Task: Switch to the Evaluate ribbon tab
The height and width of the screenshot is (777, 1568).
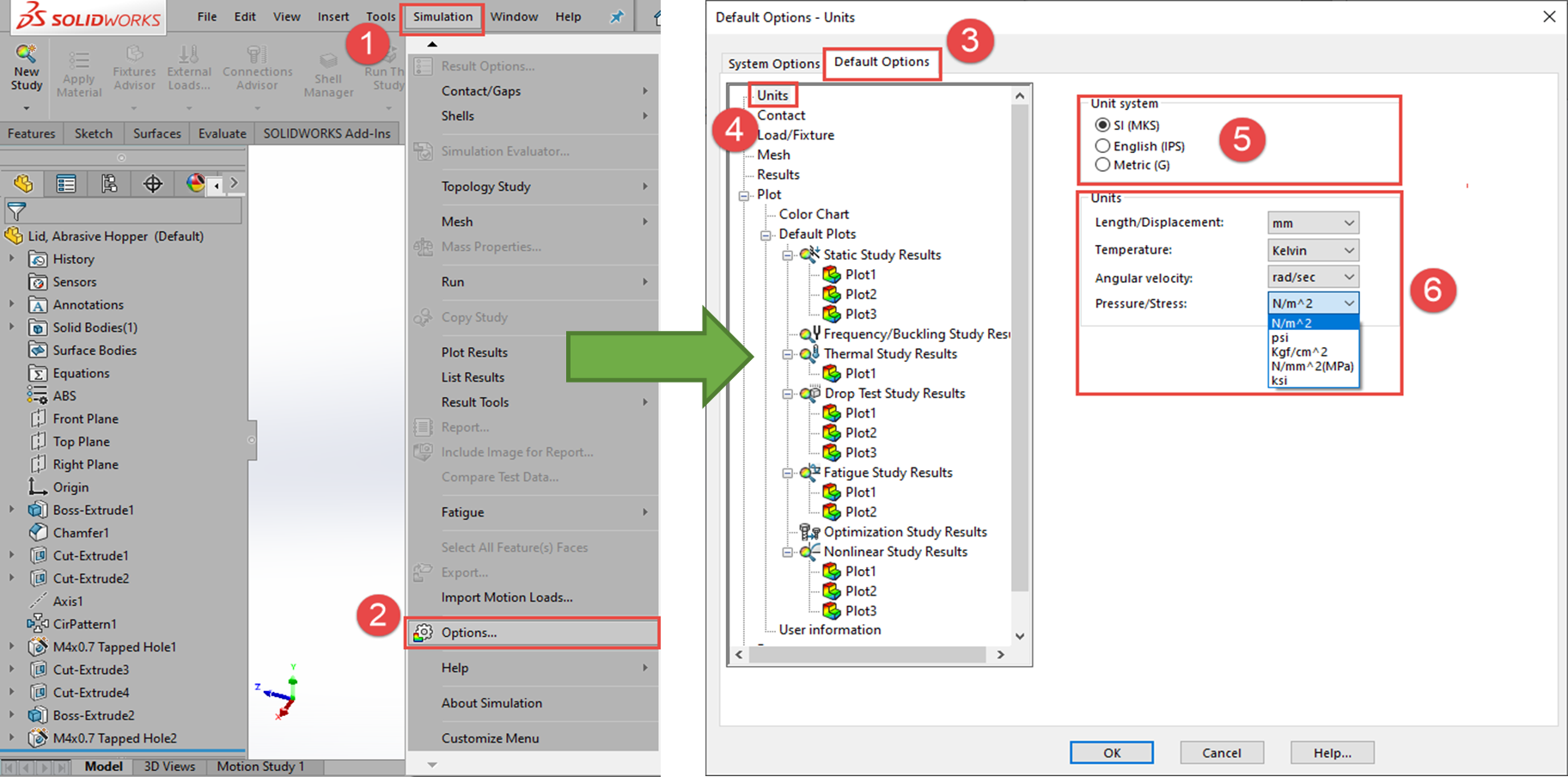Action: pyautogui.click(x=223, y=133)
